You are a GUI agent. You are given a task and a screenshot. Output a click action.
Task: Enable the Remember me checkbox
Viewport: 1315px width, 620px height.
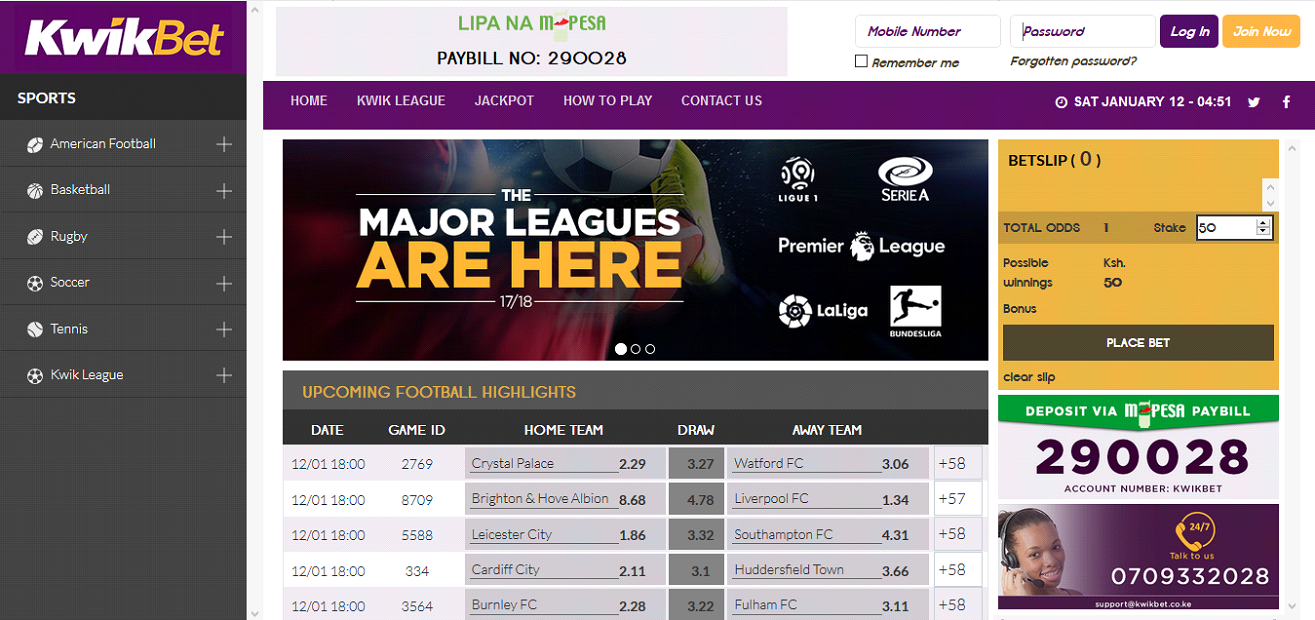pyautogui.click(x=861, y=61)
